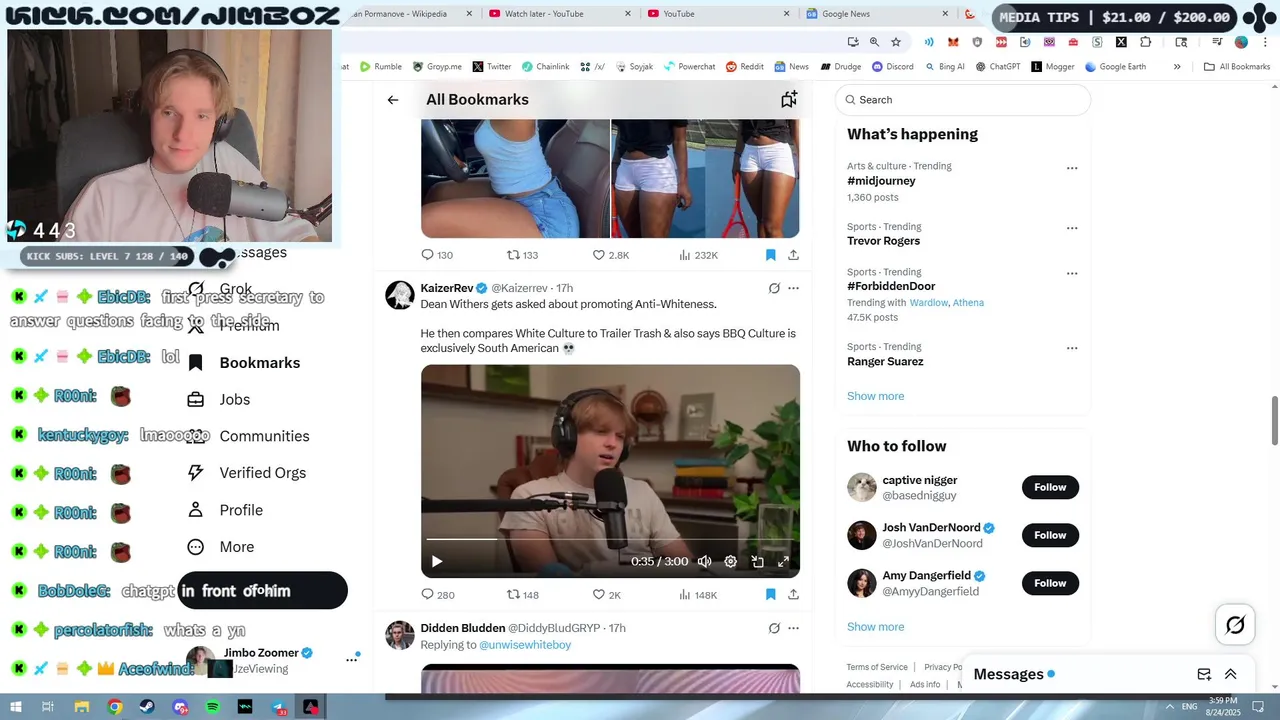Open the Steam icon in the taskbar
Viewport: 1280px width, 720px height.
tap(147, 707)
